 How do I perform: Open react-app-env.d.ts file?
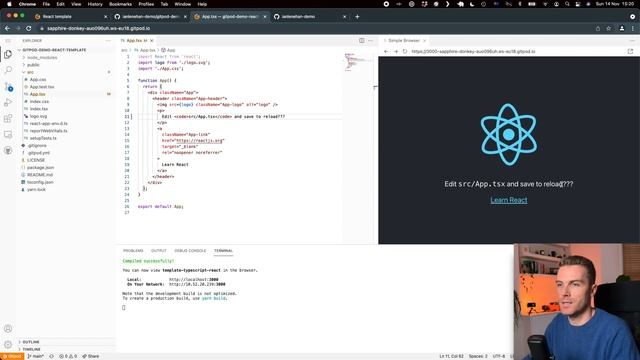pyautogui.click(x=49, y=124)
